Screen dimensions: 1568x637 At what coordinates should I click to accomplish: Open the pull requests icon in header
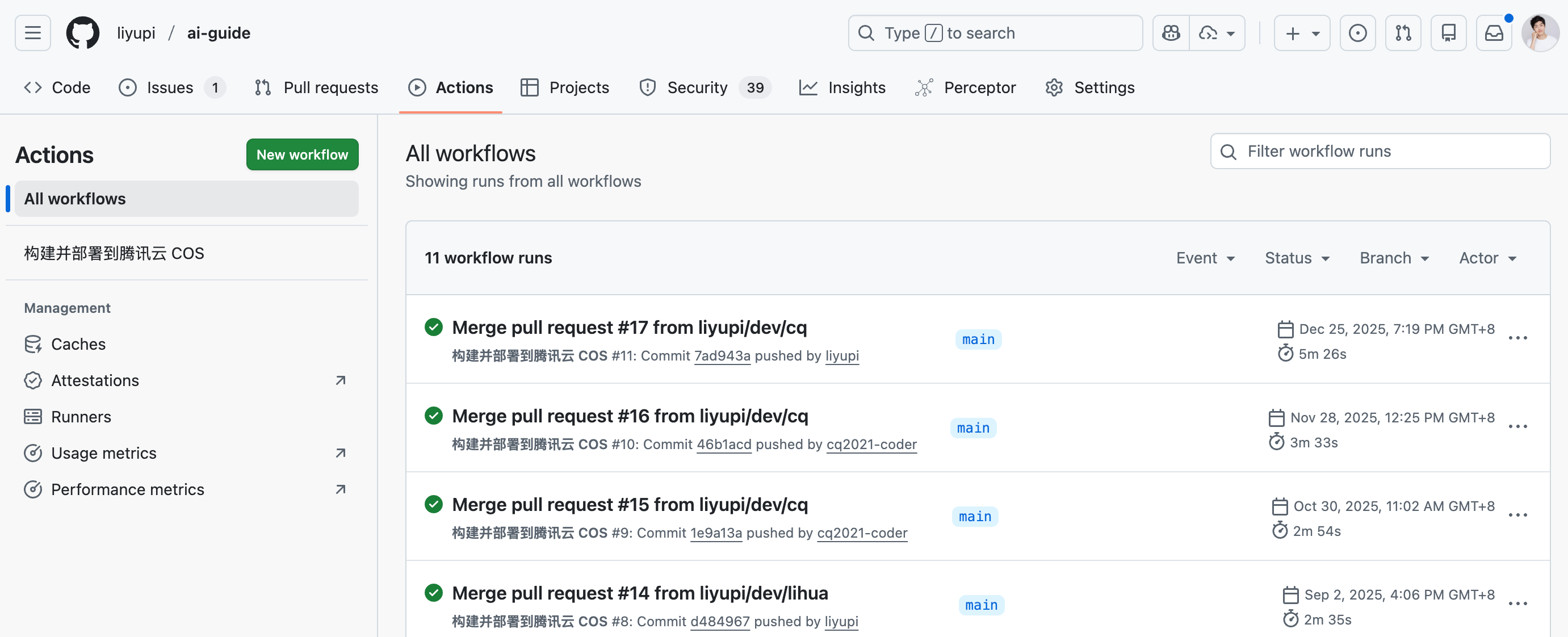click(x=1403, y=33)
